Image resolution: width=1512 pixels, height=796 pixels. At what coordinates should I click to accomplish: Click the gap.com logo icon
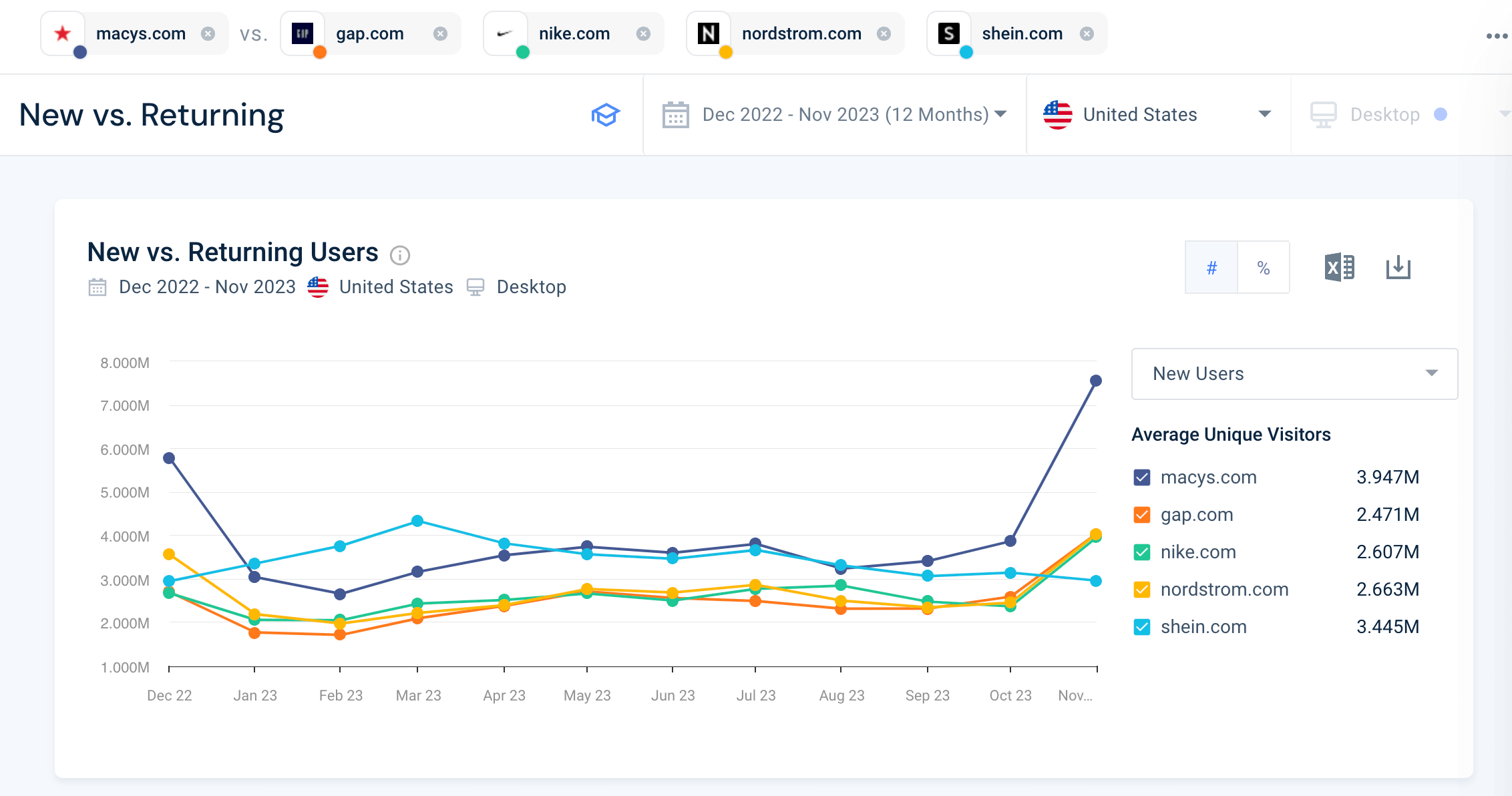[303, 33]
